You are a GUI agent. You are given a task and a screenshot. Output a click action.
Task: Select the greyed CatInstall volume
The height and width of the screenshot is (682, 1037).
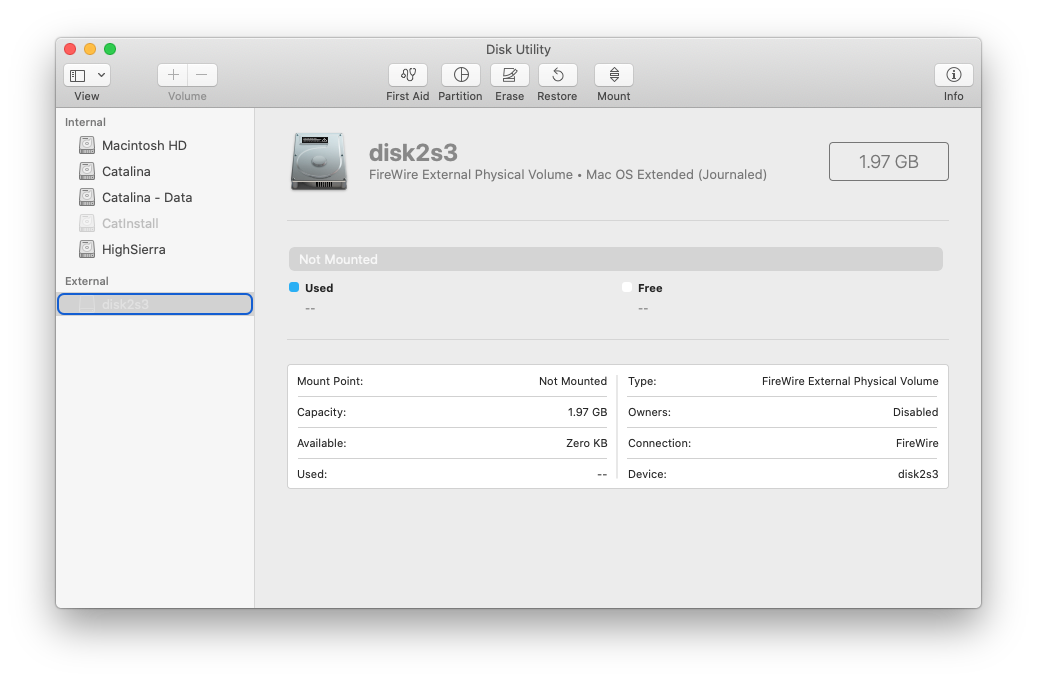155,224
